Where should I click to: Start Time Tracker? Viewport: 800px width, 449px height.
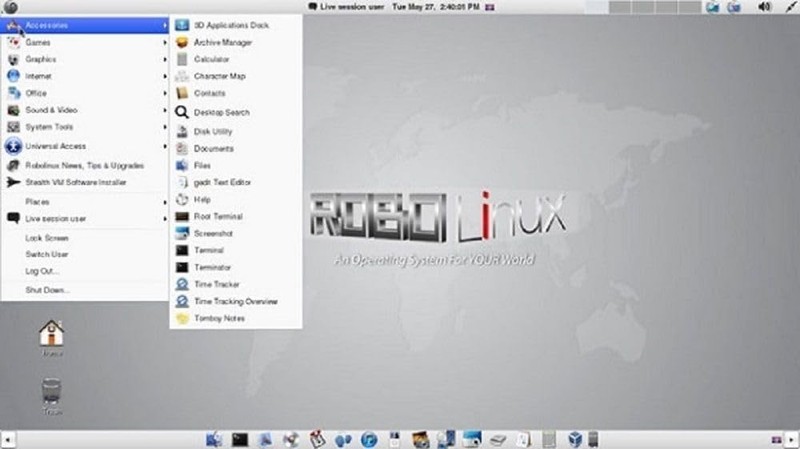pos(236,284)
